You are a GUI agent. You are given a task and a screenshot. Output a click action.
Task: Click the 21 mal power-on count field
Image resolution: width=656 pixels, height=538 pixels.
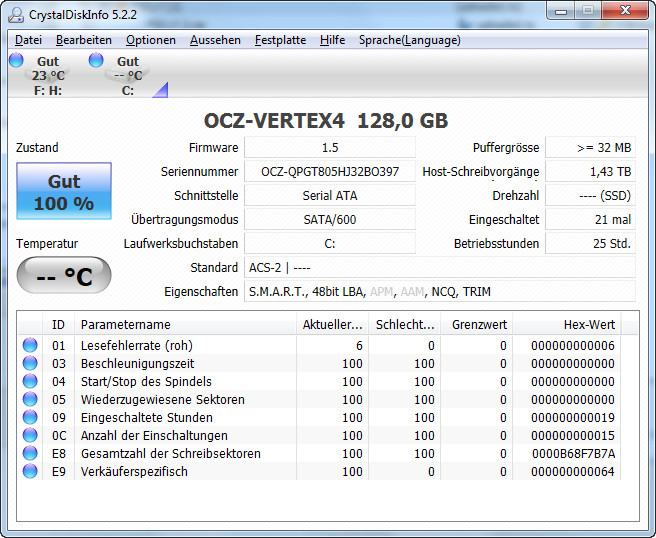pos(590,219)
